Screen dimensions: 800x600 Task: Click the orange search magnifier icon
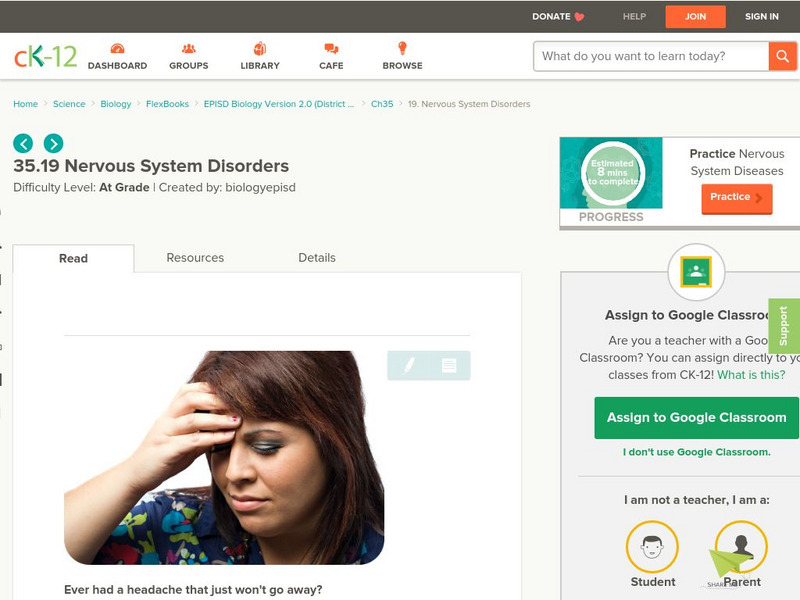click(x=779, y=56)
